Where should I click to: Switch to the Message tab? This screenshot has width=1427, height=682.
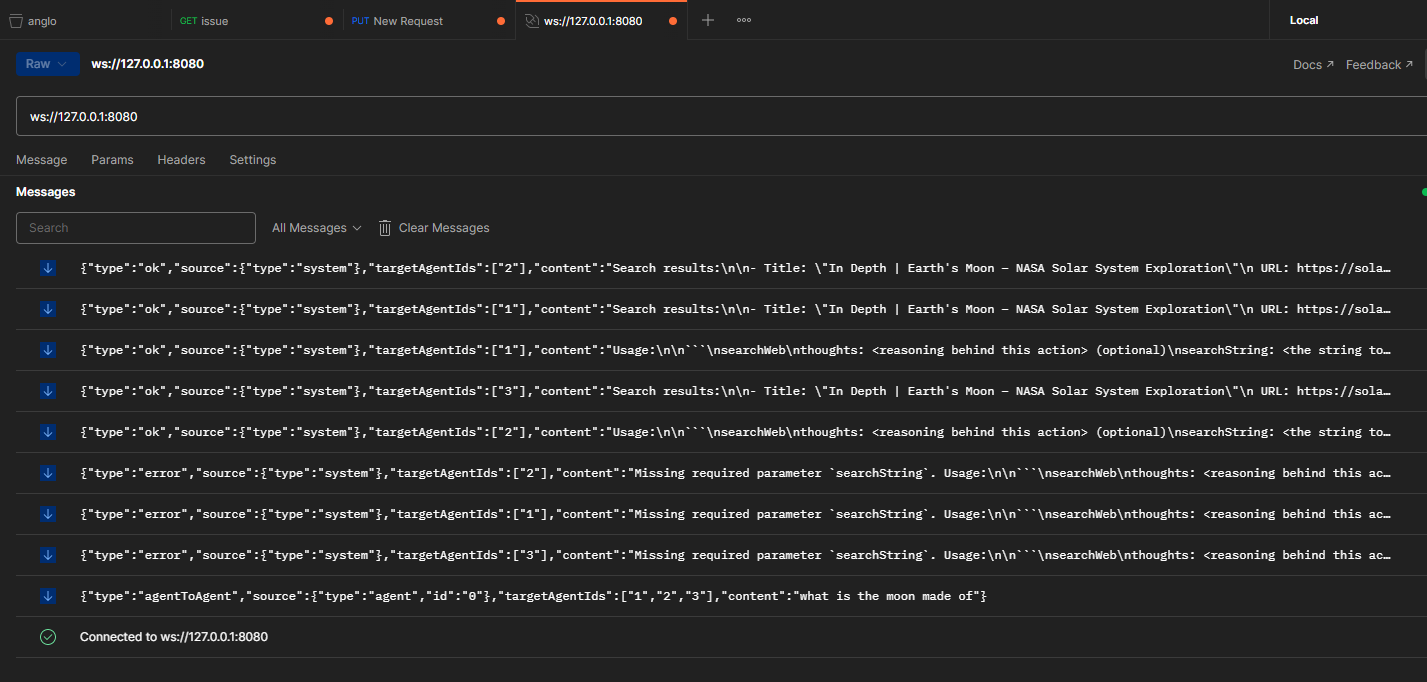point(42,160)
